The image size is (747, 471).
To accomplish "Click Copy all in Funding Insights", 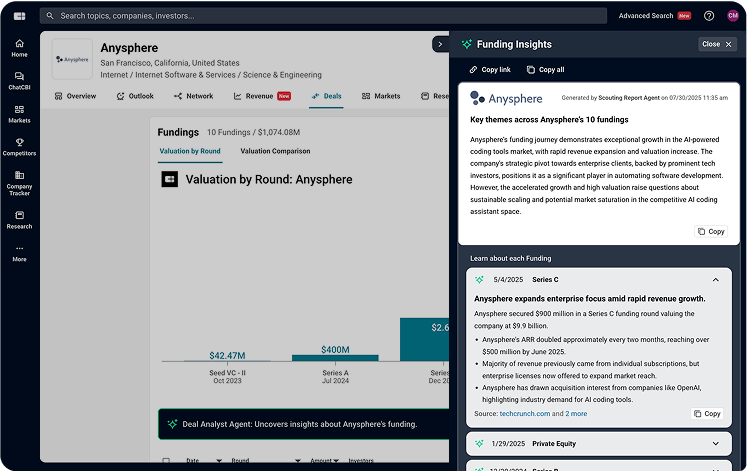I will (x=545, y=70).
